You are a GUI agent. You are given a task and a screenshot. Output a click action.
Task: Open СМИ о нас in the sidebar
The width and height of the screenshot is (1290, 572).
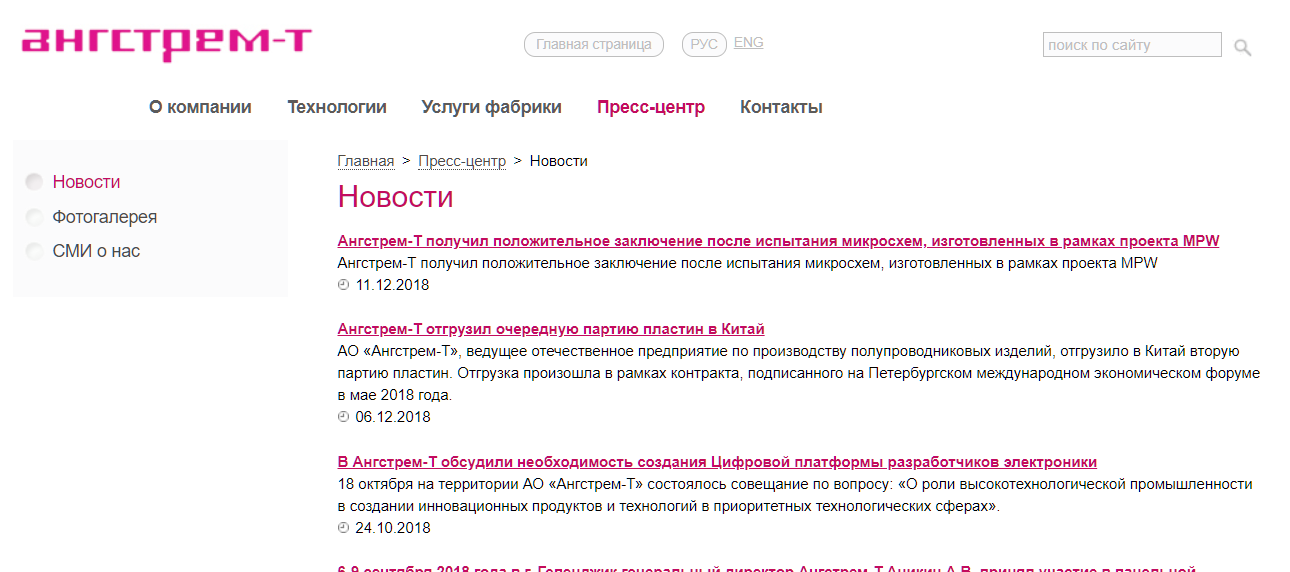point(96,251)
